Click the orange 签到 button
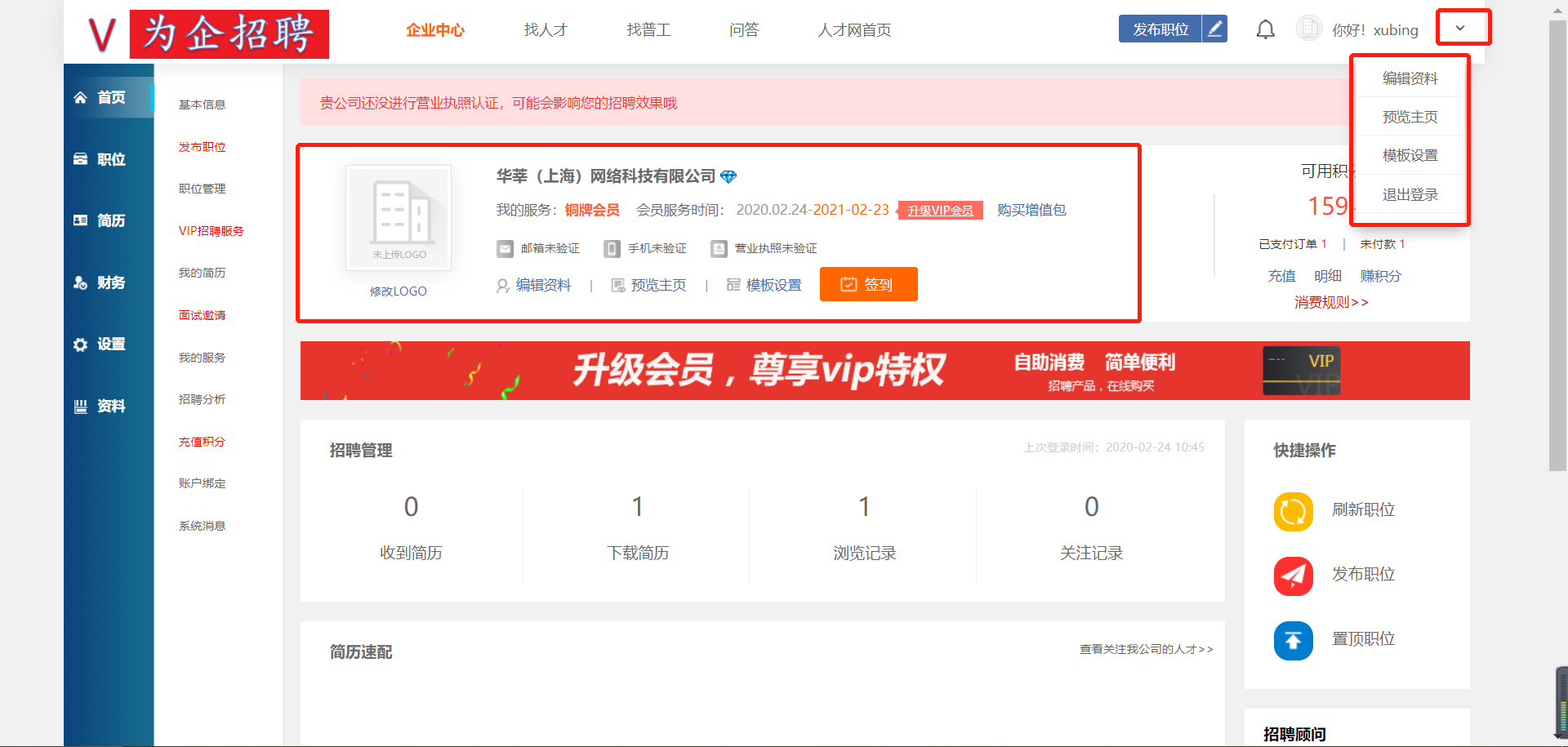 pyautogui.click(x=868, y=284)
